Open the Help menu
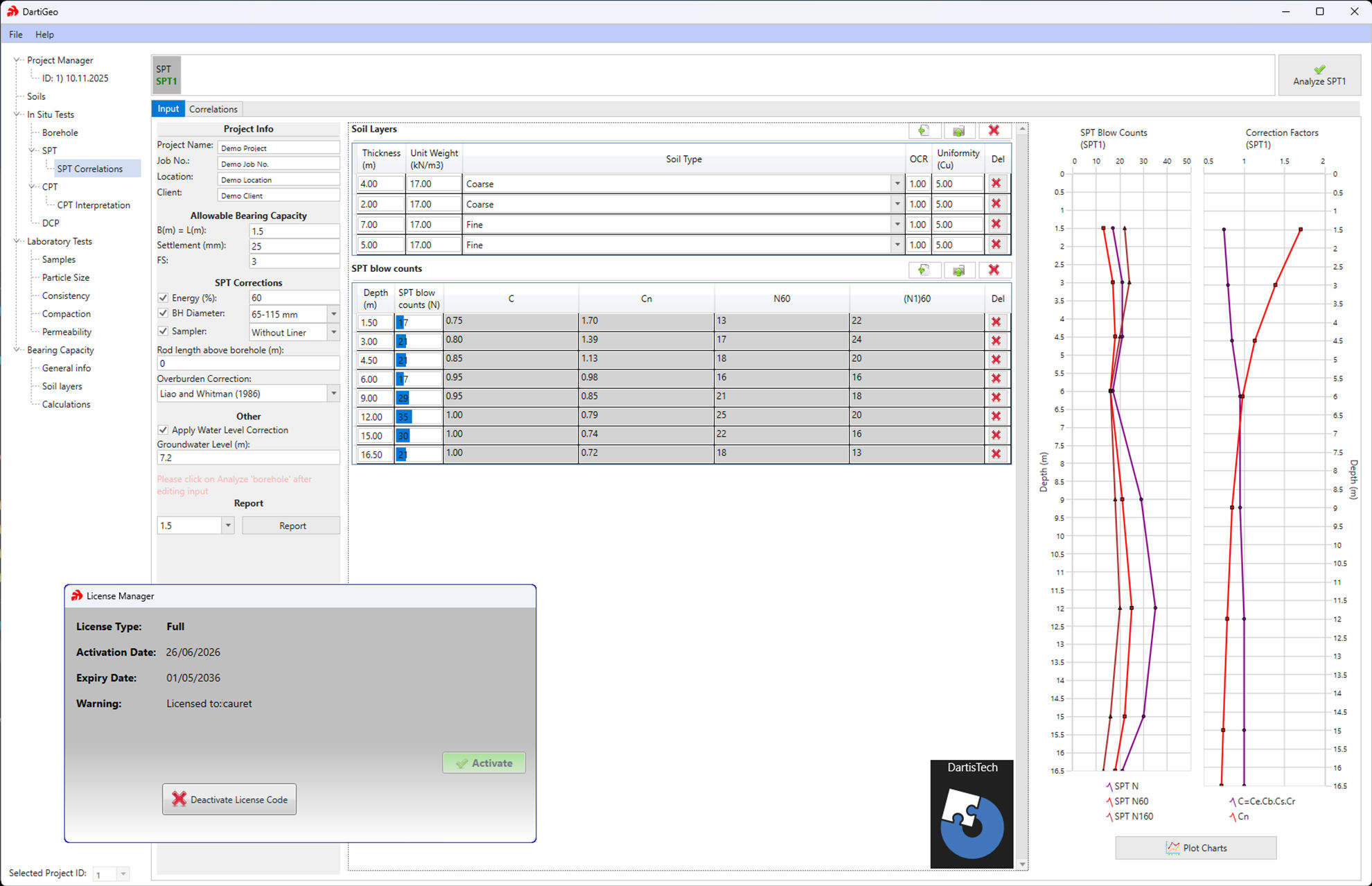This screenshot has width=1372, height=886. point(44,34)
